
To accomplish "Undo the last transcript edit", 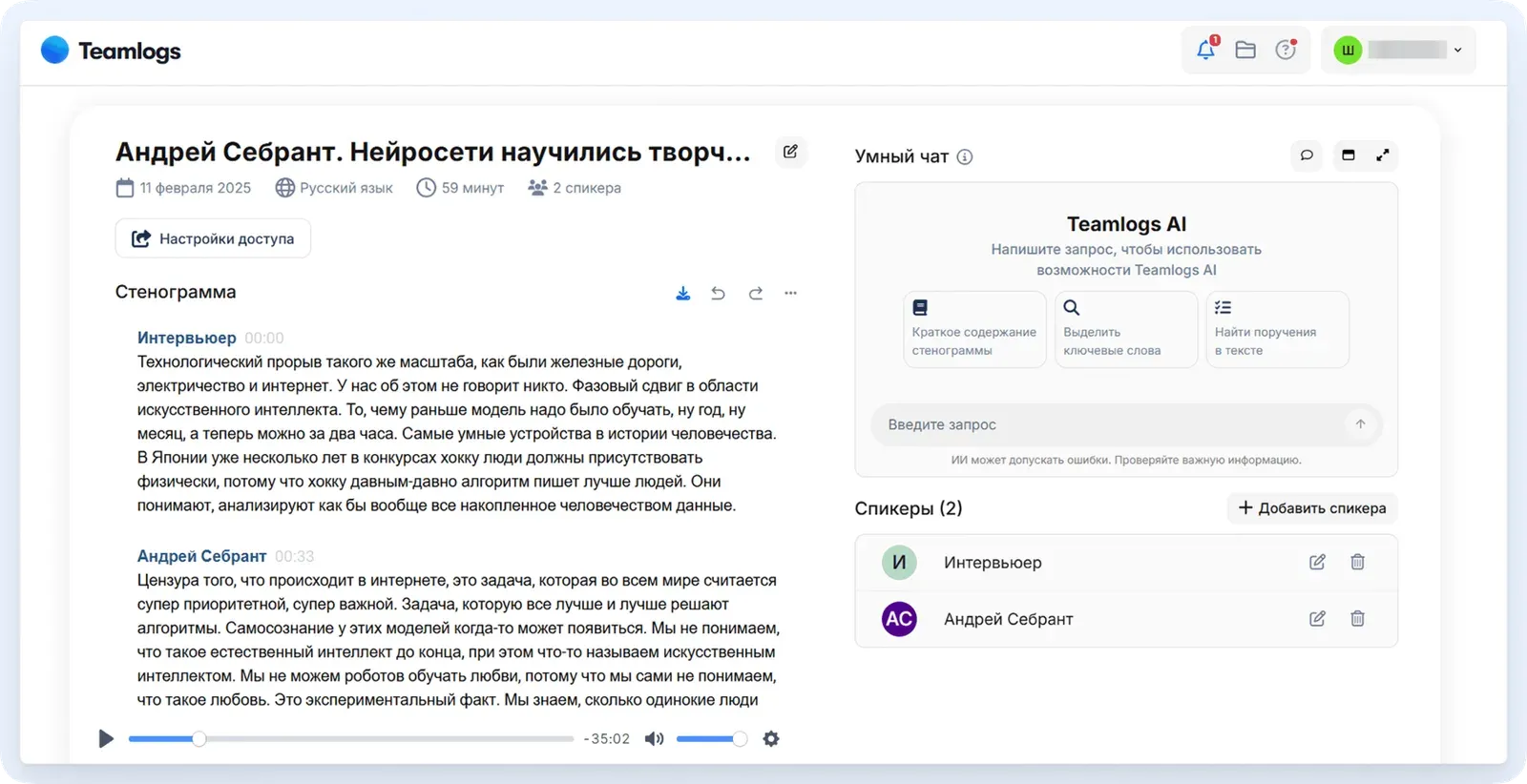I will 719,293.
